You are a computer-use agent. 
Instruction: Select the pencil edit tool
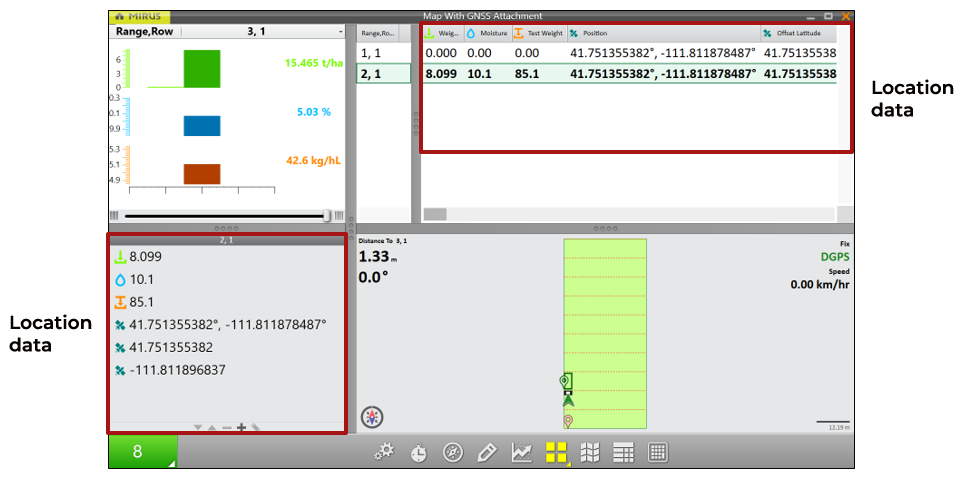click(487, 453)
